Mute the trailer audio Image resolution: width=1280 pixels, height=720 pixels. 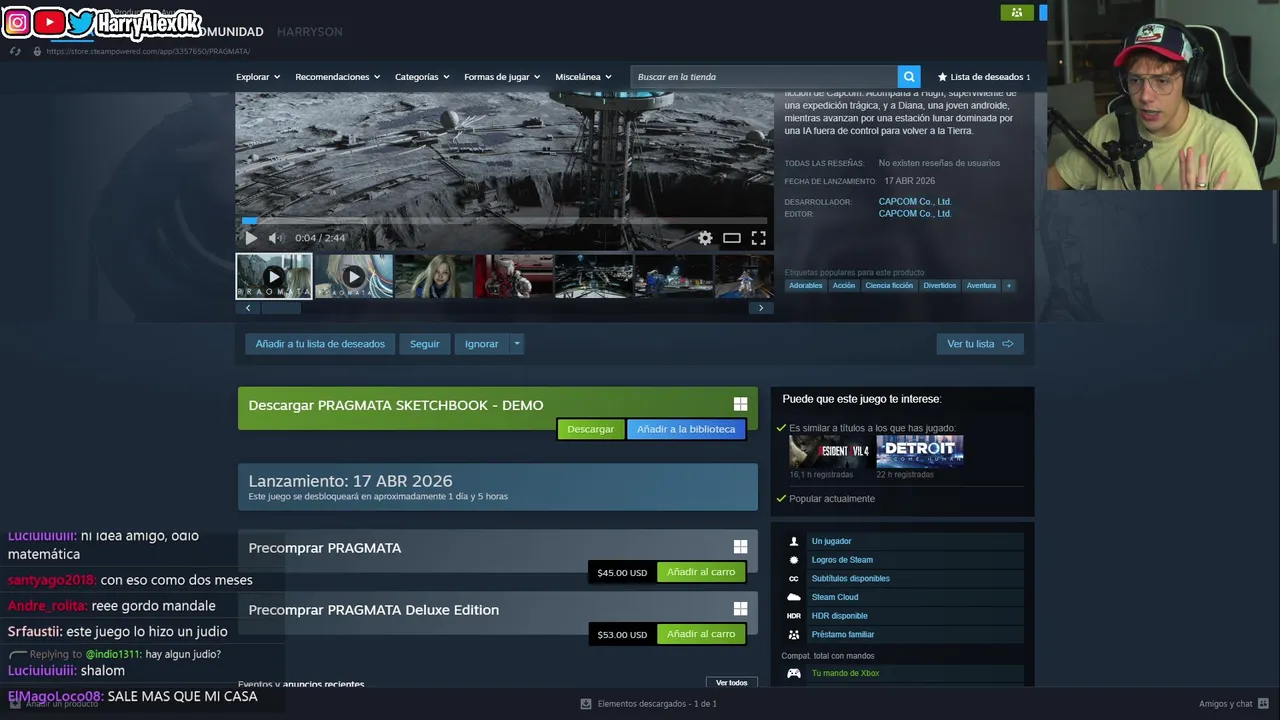[276, 238]
